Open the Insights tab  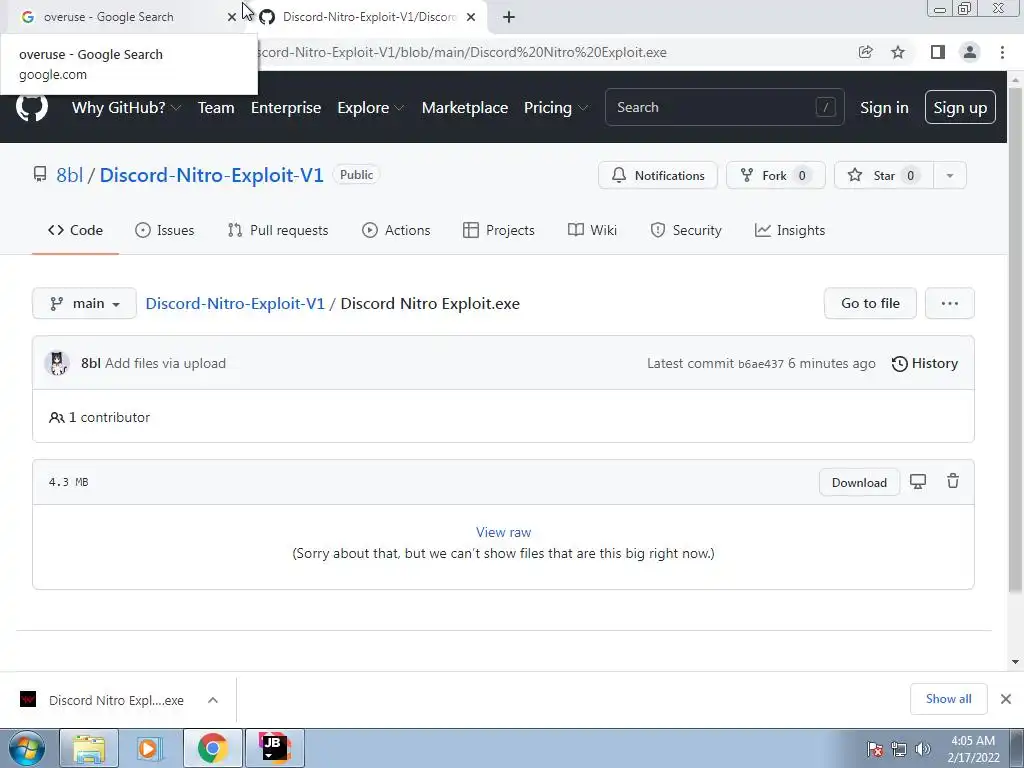point(790,230)
